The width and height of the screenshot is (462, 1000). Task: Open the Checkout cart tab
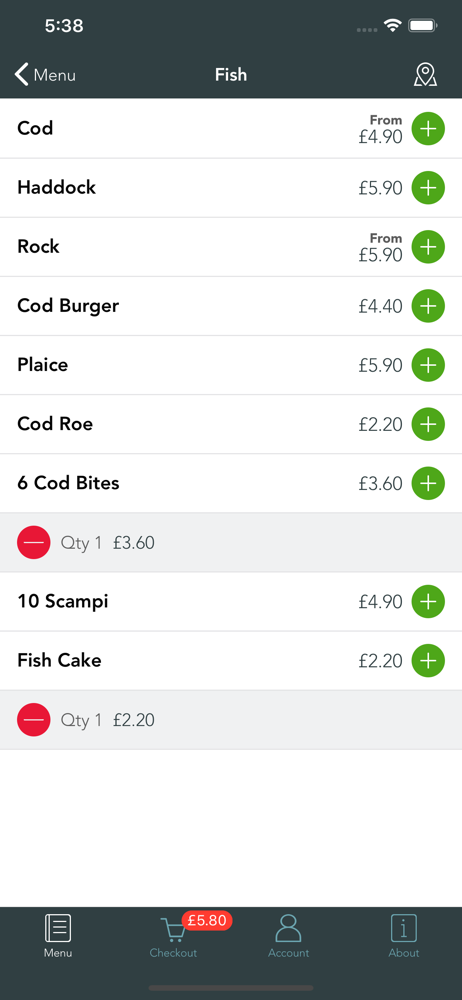coord(173,936)
